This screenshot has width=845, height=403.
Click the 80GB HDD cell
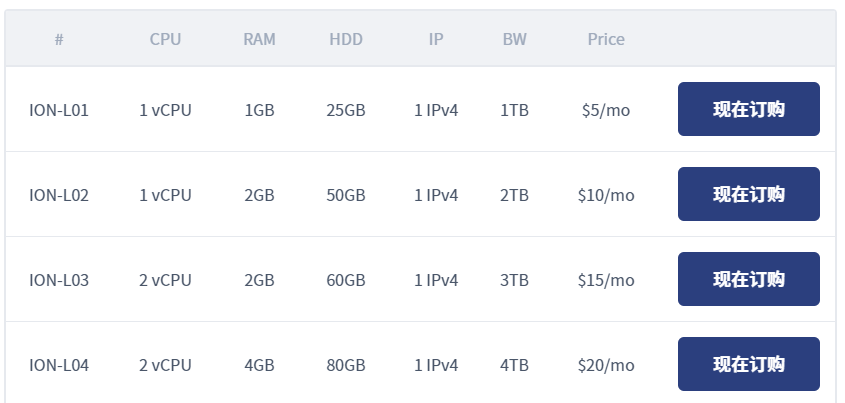click(346, 365)
